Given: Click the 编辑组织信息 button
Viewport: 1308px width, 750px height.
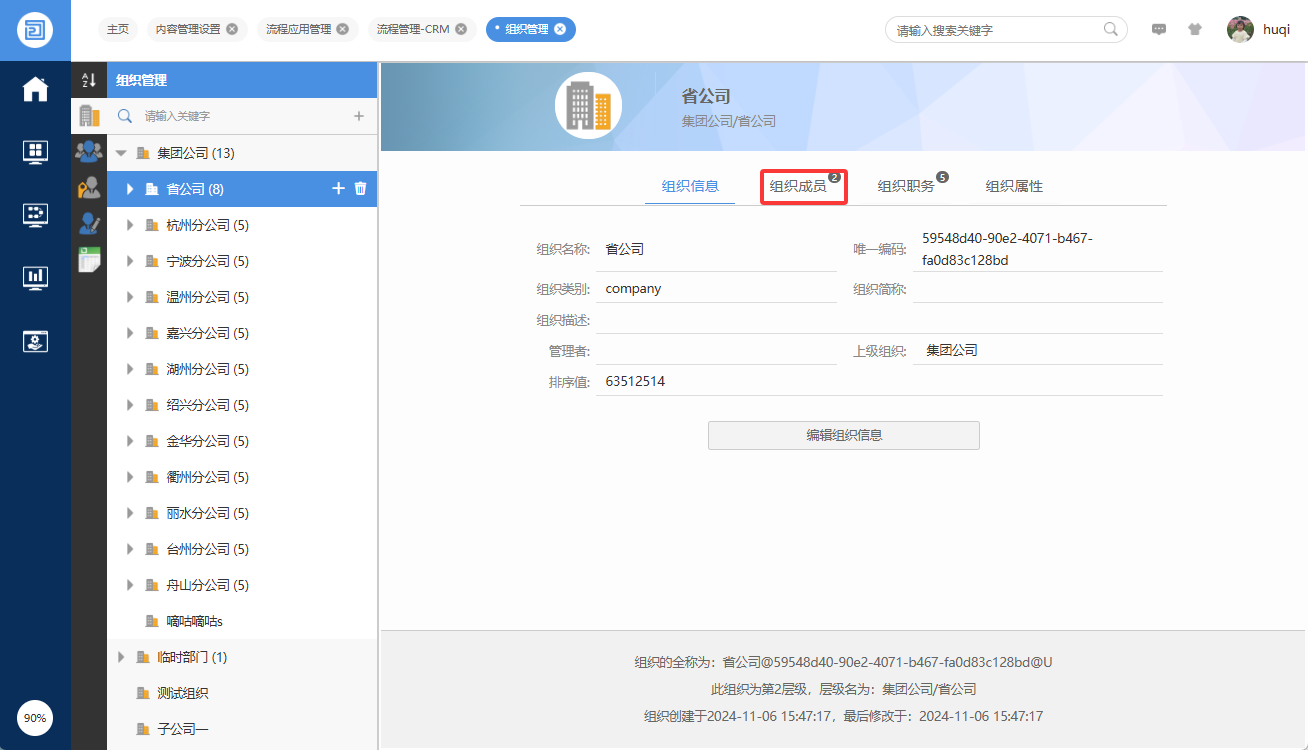Looking at the screenshot, I should 843,435.
